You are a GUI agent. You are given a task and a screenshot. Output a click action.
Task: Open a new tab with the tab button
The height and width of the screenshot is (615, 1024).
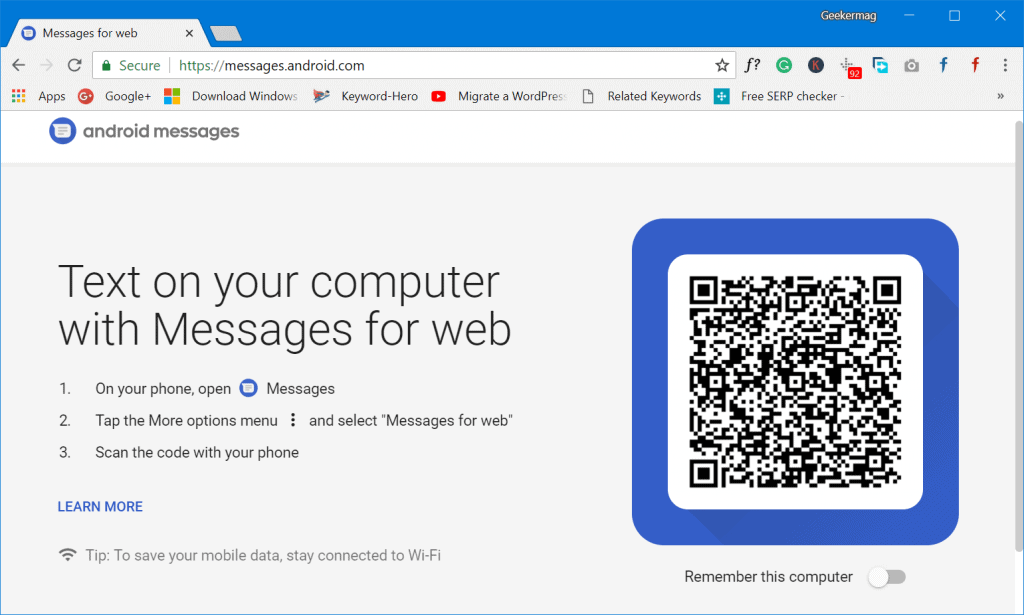[226, 33]
